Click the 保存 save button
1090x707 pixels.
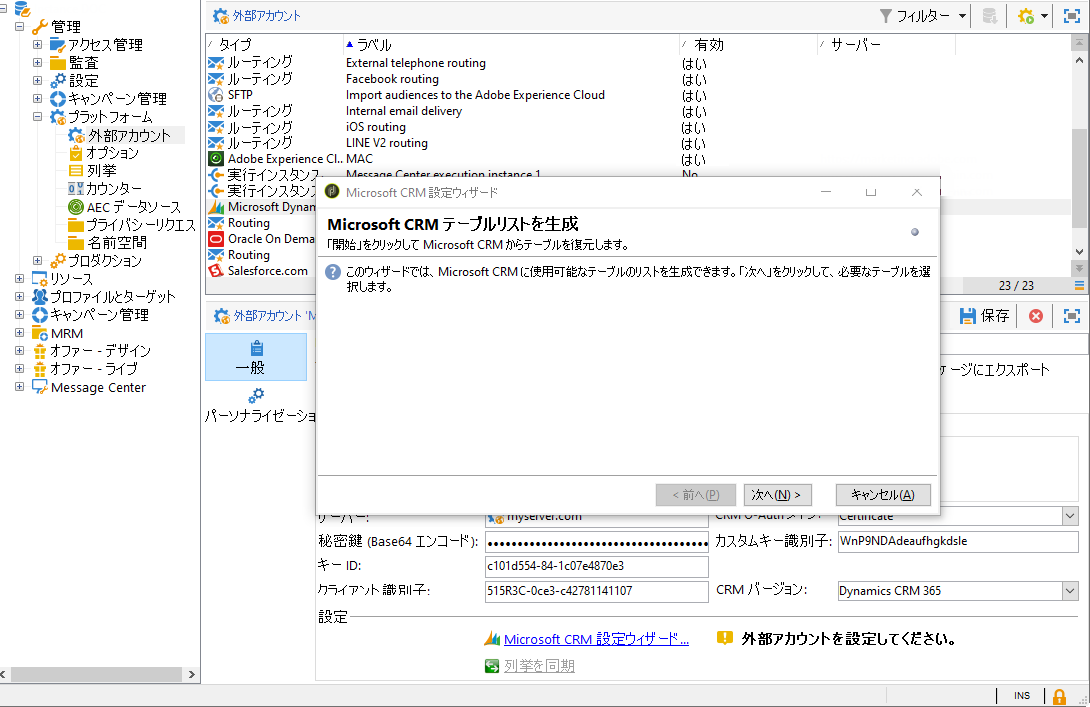coord(984,316)
